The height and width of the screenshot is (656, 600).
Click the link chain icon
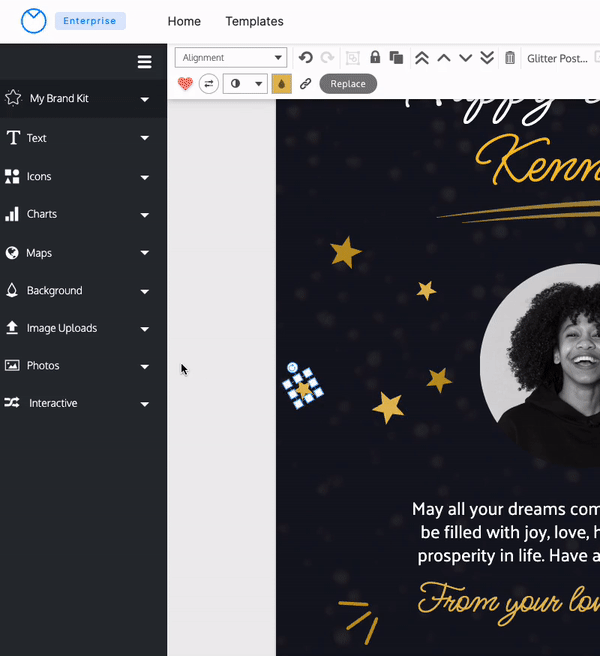coord(306,84)
